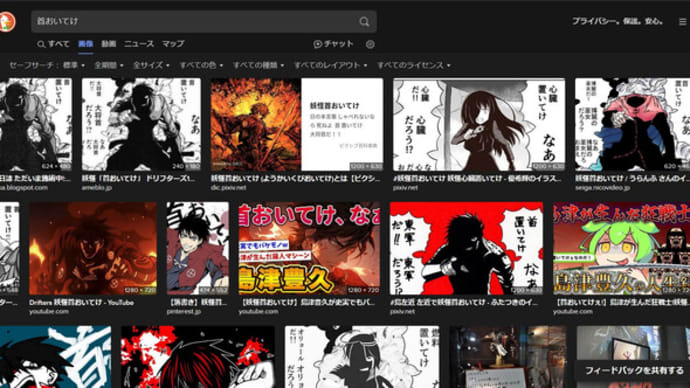Expand the すべての色 color filter

point(201,65)
